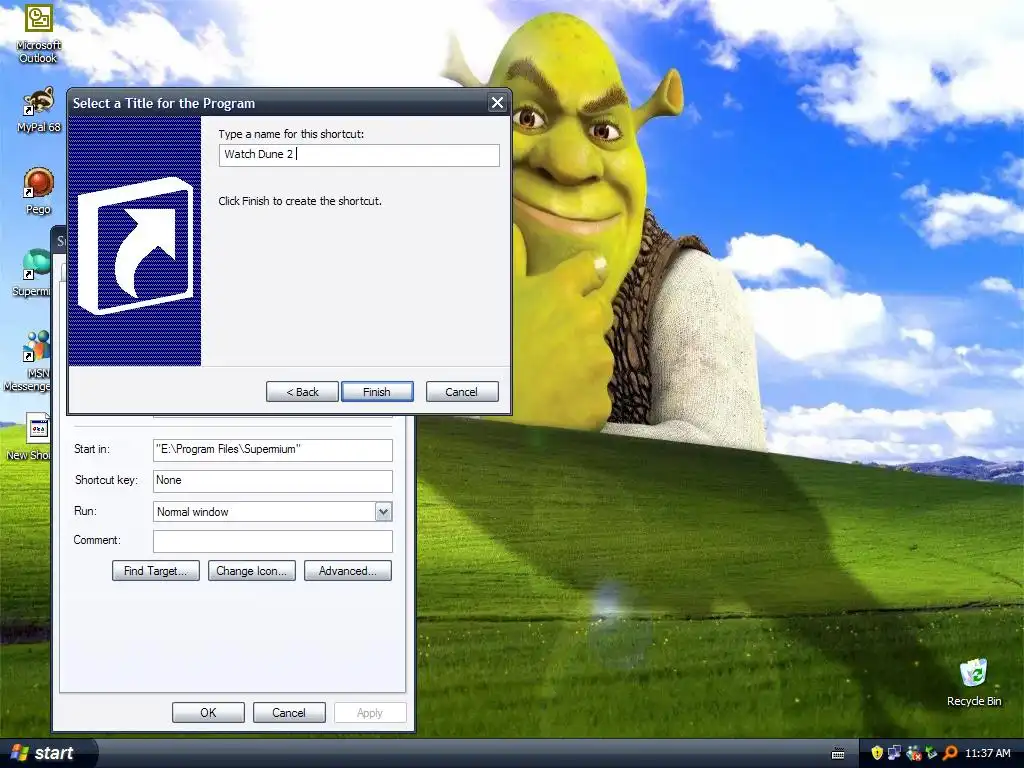Select the Pego desktop shortcut
The height and width of the screenshot is (768, 1024).
39,191
